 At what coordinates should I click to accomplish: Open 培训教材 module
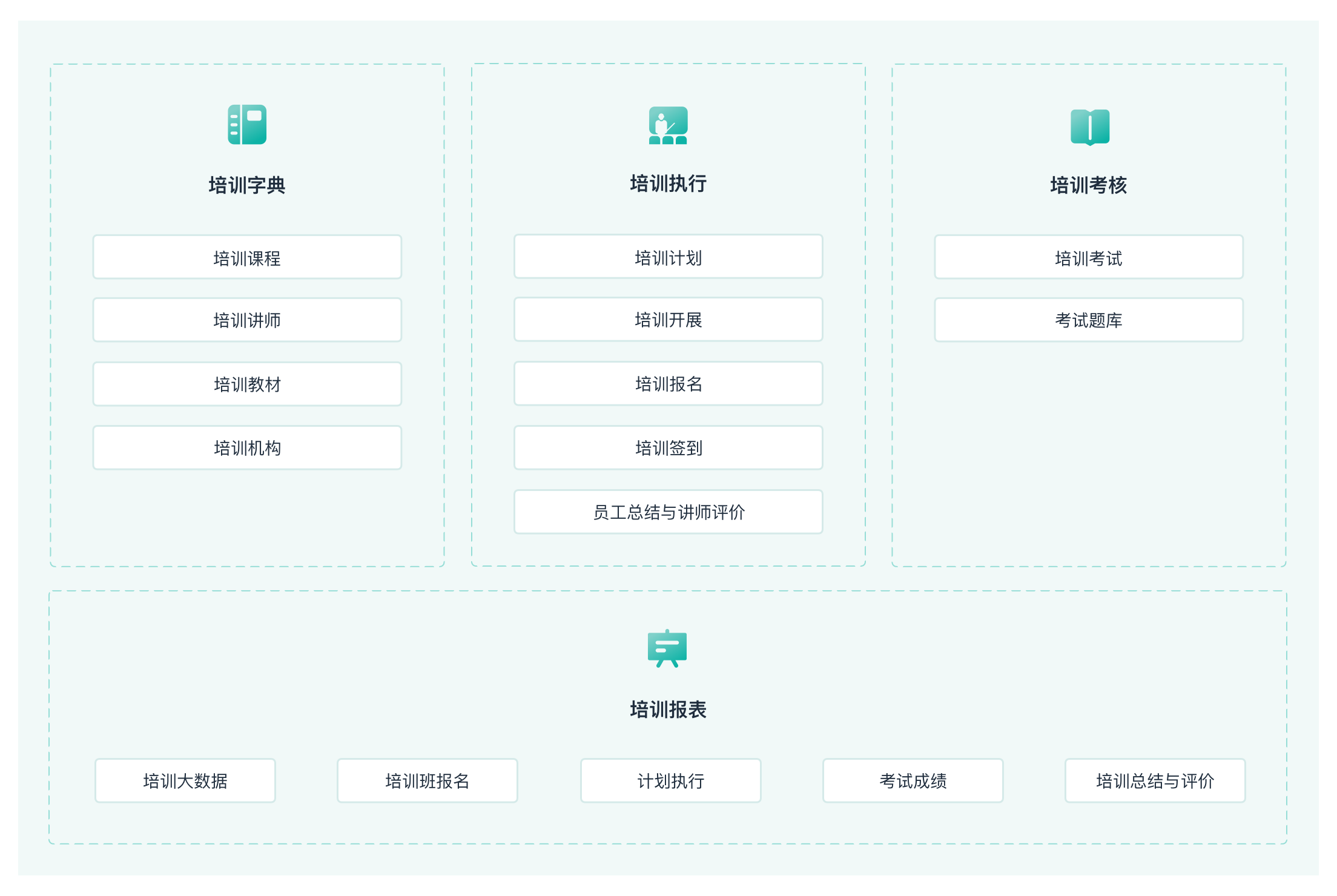tap(247, 384)
